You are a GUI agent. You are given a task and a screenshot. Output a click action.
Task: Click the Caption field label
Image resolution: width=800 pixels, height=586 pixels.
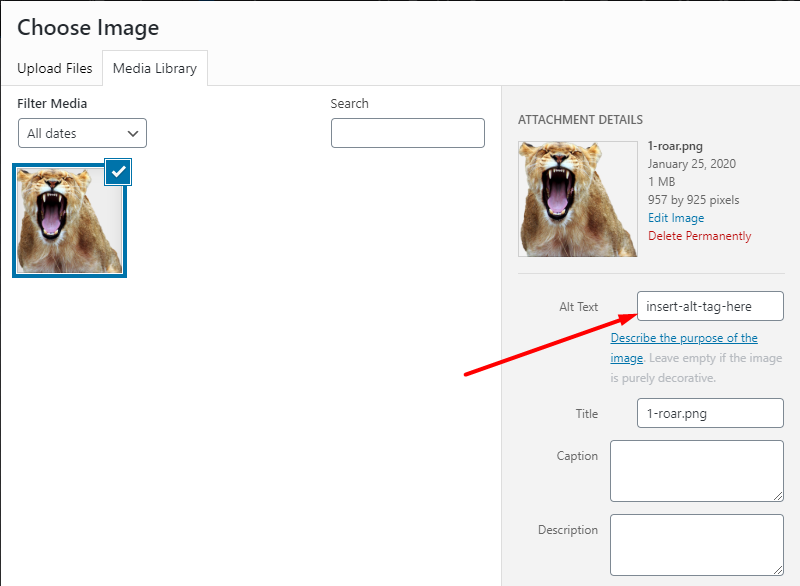[577, 456]
